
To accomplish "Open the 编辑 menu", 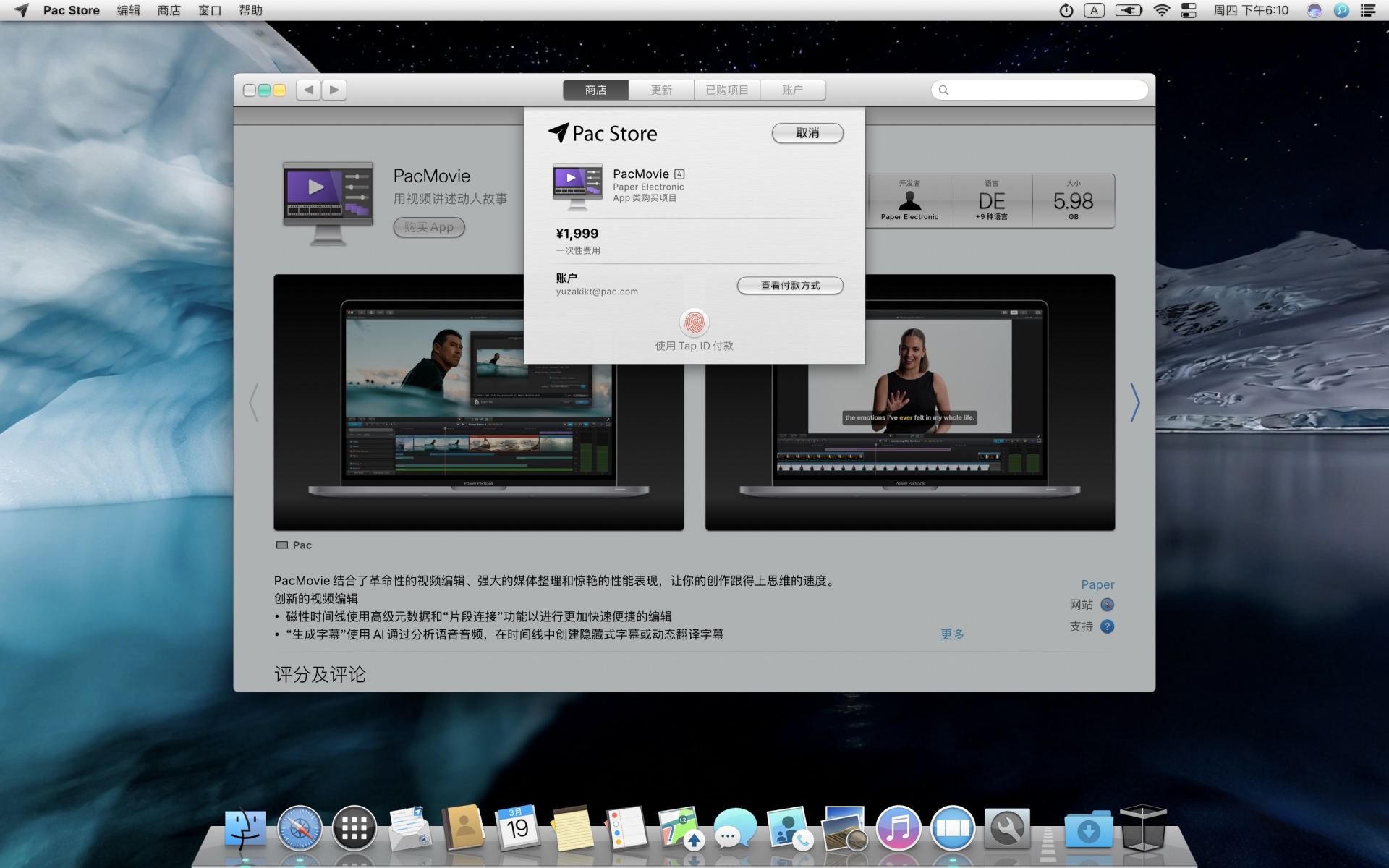I will click(129, 10).
